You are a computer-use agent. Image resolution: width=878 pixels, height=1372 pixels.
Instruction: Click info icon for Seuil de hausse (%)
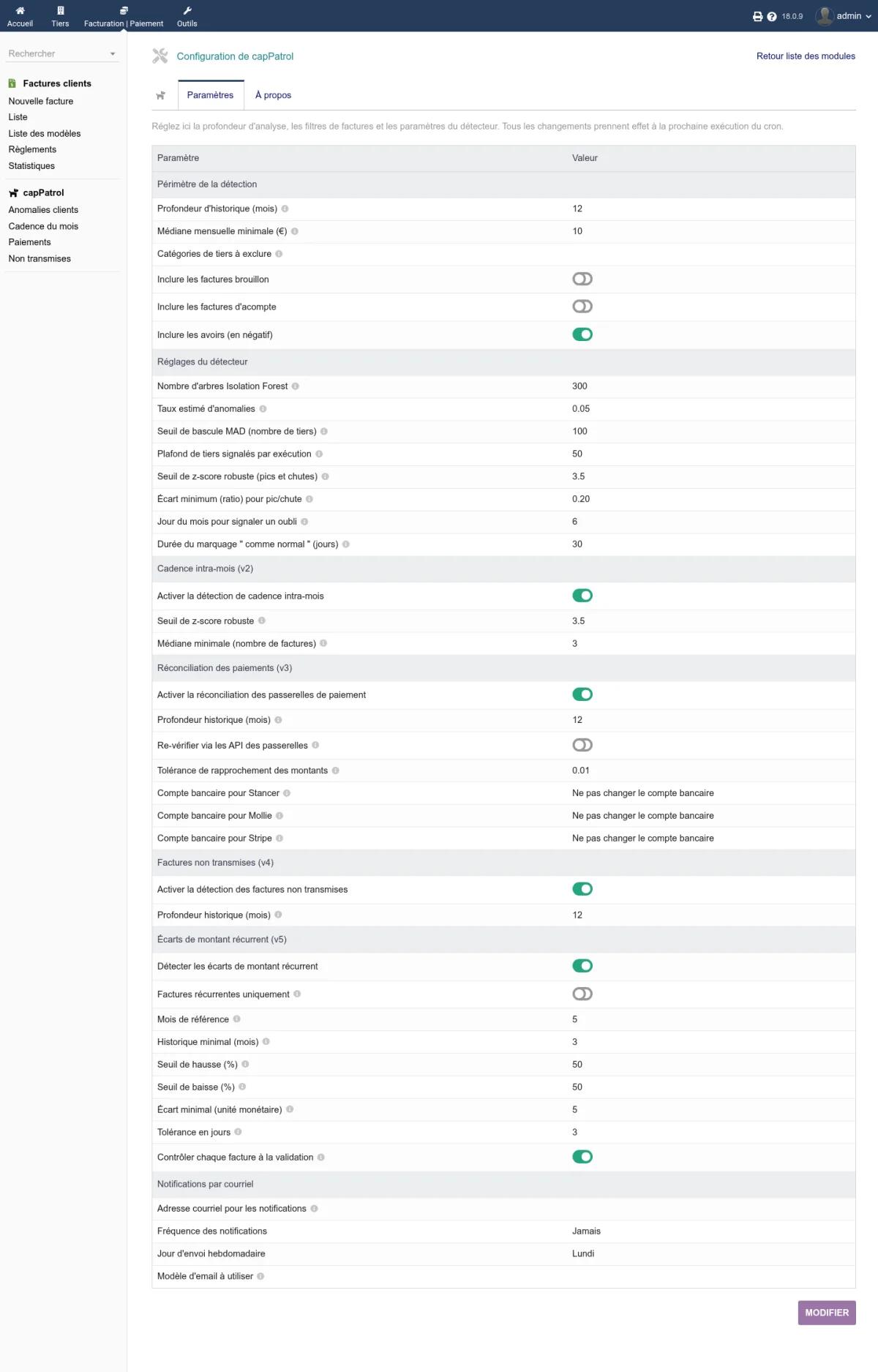click(x=245, y=1065)
